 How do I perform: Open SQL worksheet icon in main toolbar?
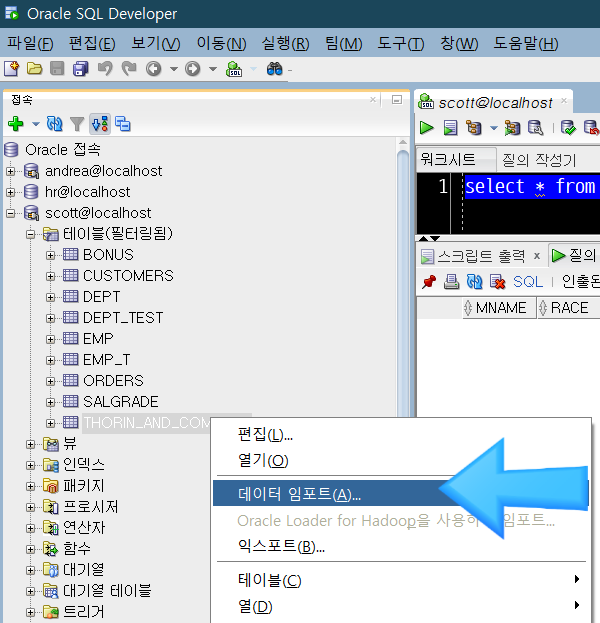pyautogui.click(x=234, y=69)
